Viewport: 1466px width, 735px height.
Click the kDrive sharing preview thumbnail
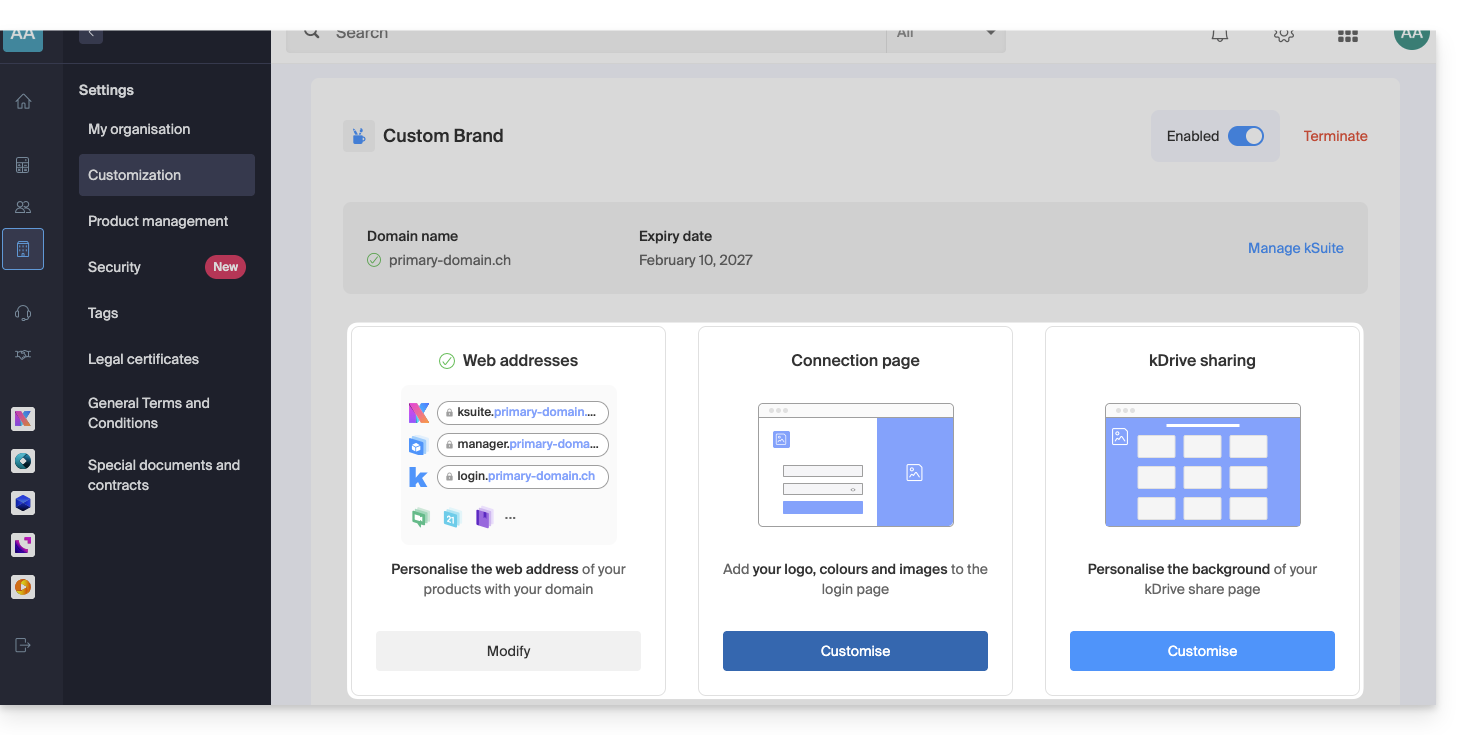pyautogui.click(x=1202, y=465)
